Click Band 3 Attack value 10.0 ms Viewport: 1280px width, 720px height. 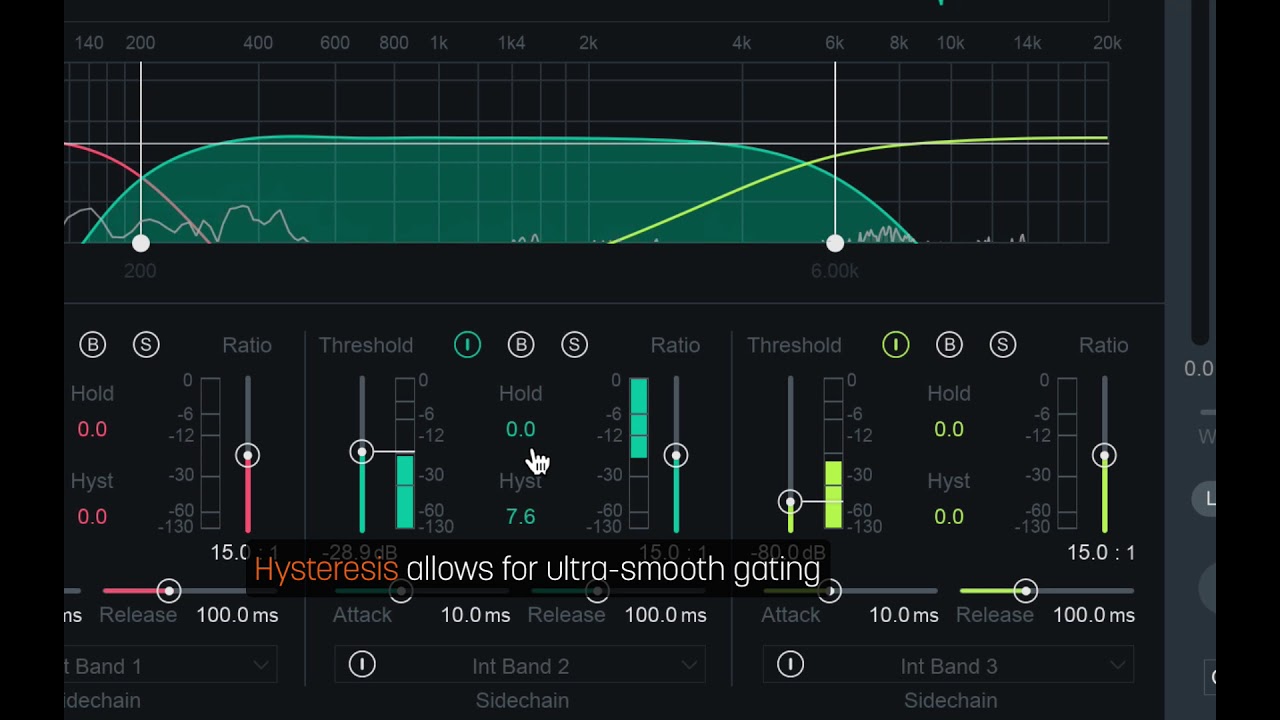(903, 615)
